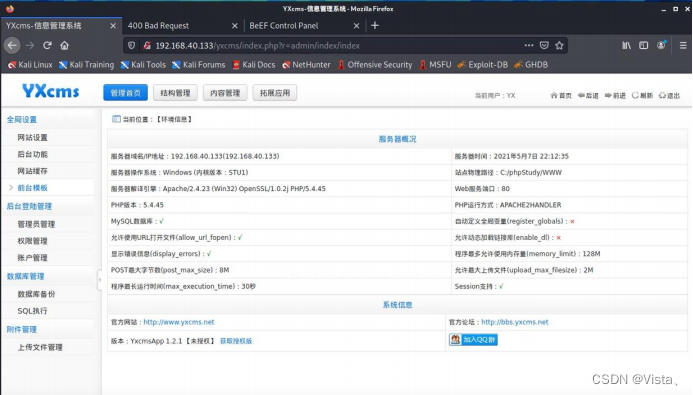693x395 pixels.
Task: Open 后台功能 in the sidebar
Action: [32, 154]
